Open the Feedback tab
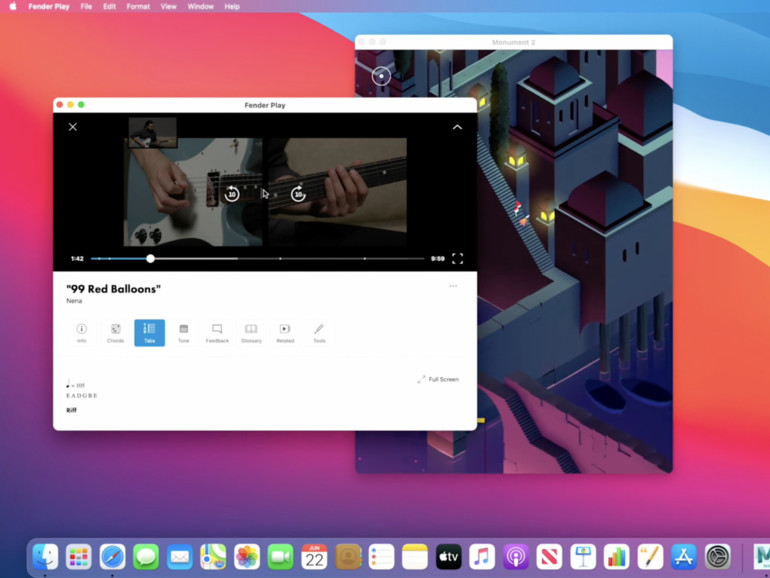The height and width of the screenshot is (578, 770). coord(217,333)
